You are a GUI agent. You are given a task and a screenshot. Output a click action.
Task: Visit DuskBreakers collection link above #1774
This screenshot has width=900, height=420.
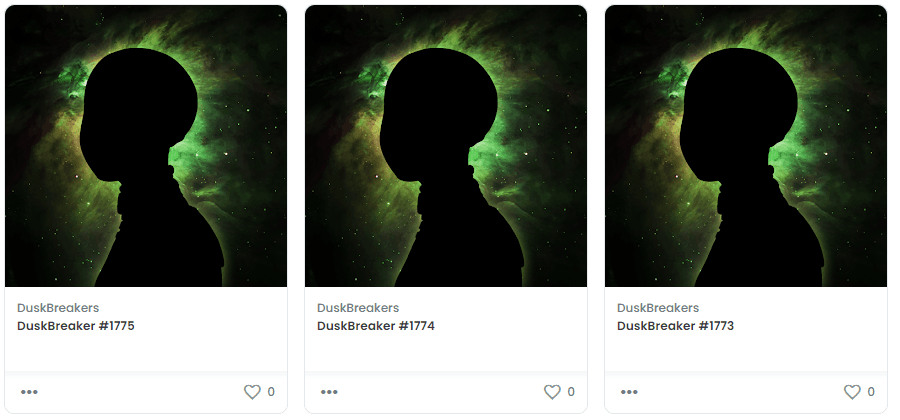click(x=358, y=308)
